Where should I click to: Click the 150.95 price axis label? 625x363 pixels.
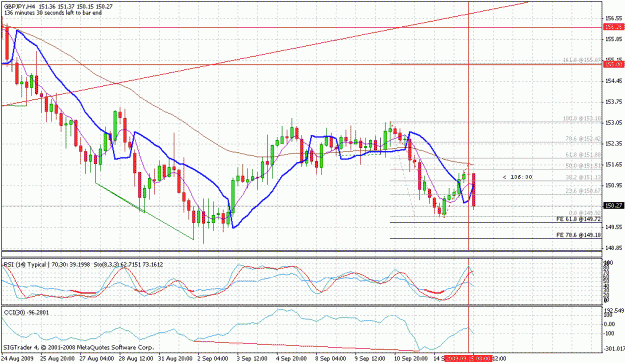[613, 185]
